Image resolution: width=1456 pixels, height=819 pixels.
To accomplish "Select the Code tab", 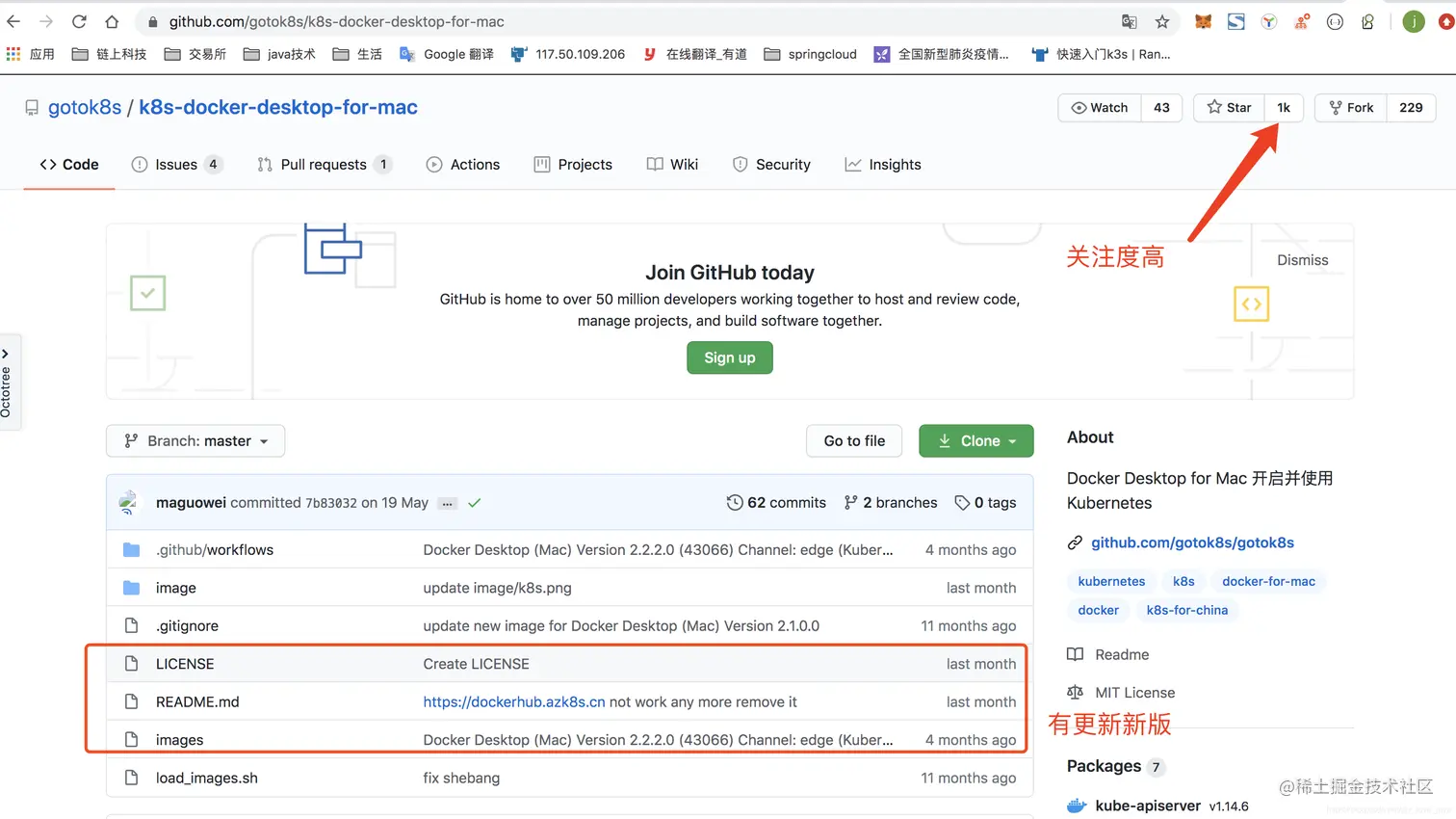I will [69, 165].
